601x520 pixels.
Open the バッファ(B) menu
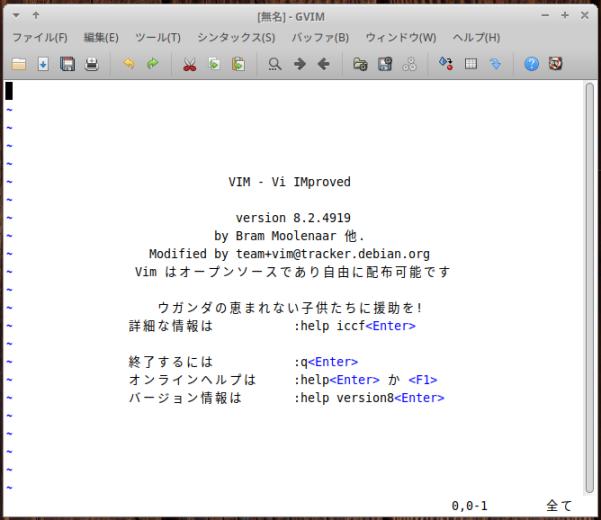coord(320,38)
